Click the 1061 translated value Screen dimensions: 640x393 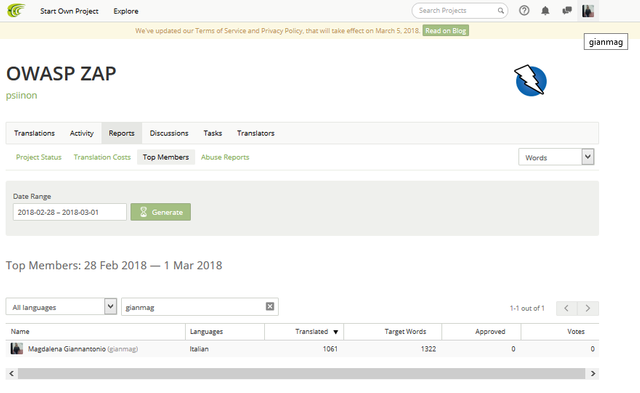pyautogui.click(x=330, y=349)
